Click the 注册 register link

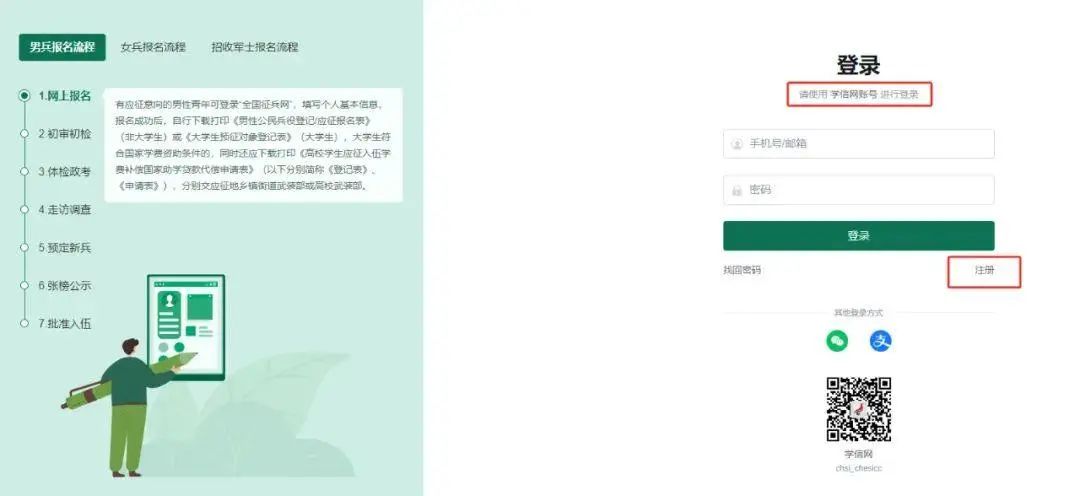(985, 270)
